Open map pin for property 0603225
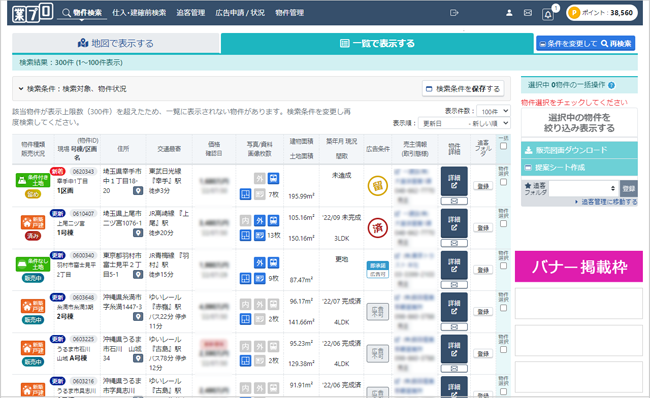This screenshot has height=398, width=650. click(138, 358)
